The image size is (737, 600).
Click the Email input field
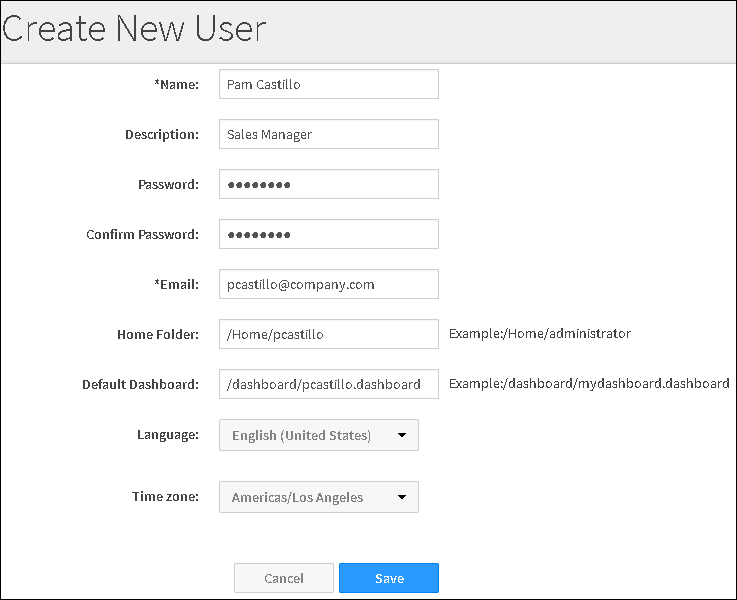click(x=329, y=284)
